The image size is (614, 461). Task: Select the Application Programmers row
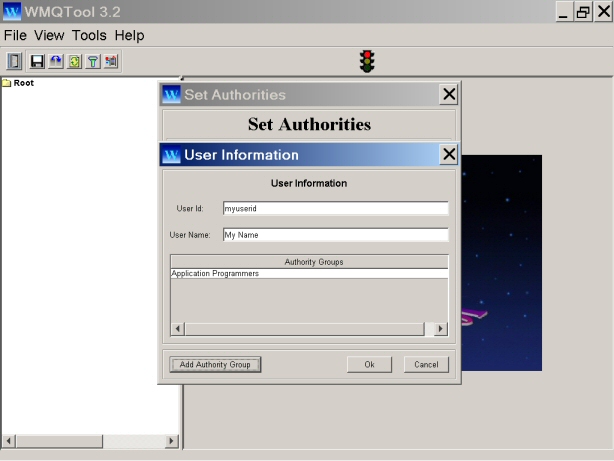pyautogui.click(x=309, y=273)
